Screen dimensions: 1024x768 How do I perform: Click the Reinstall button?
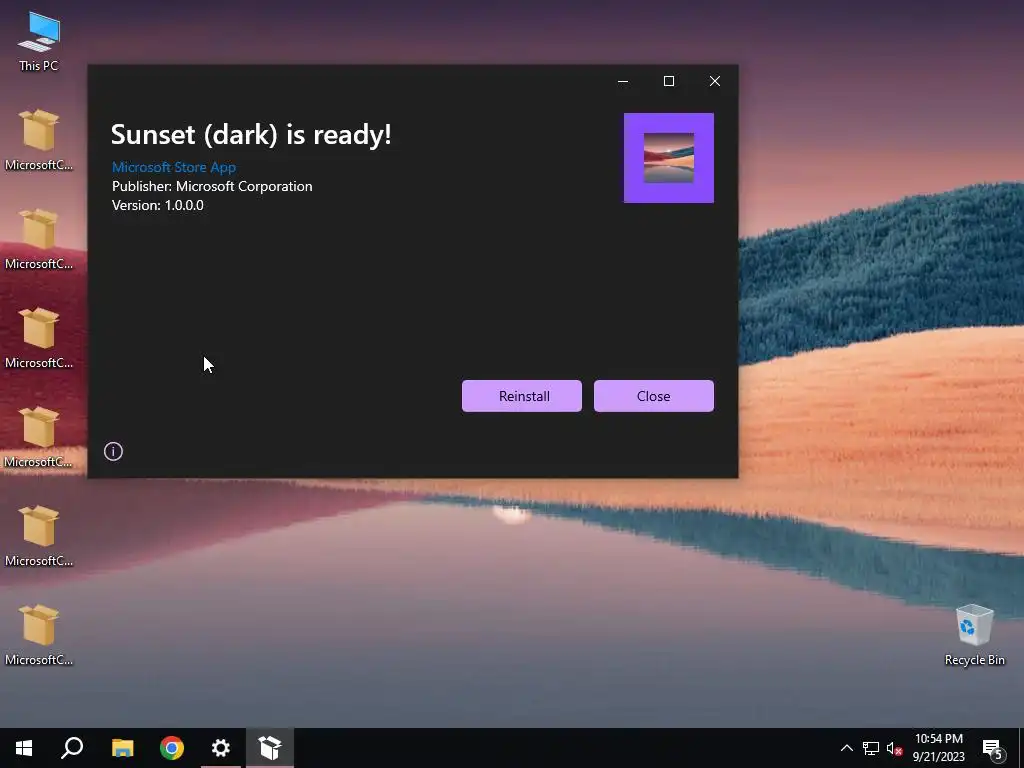522,396
